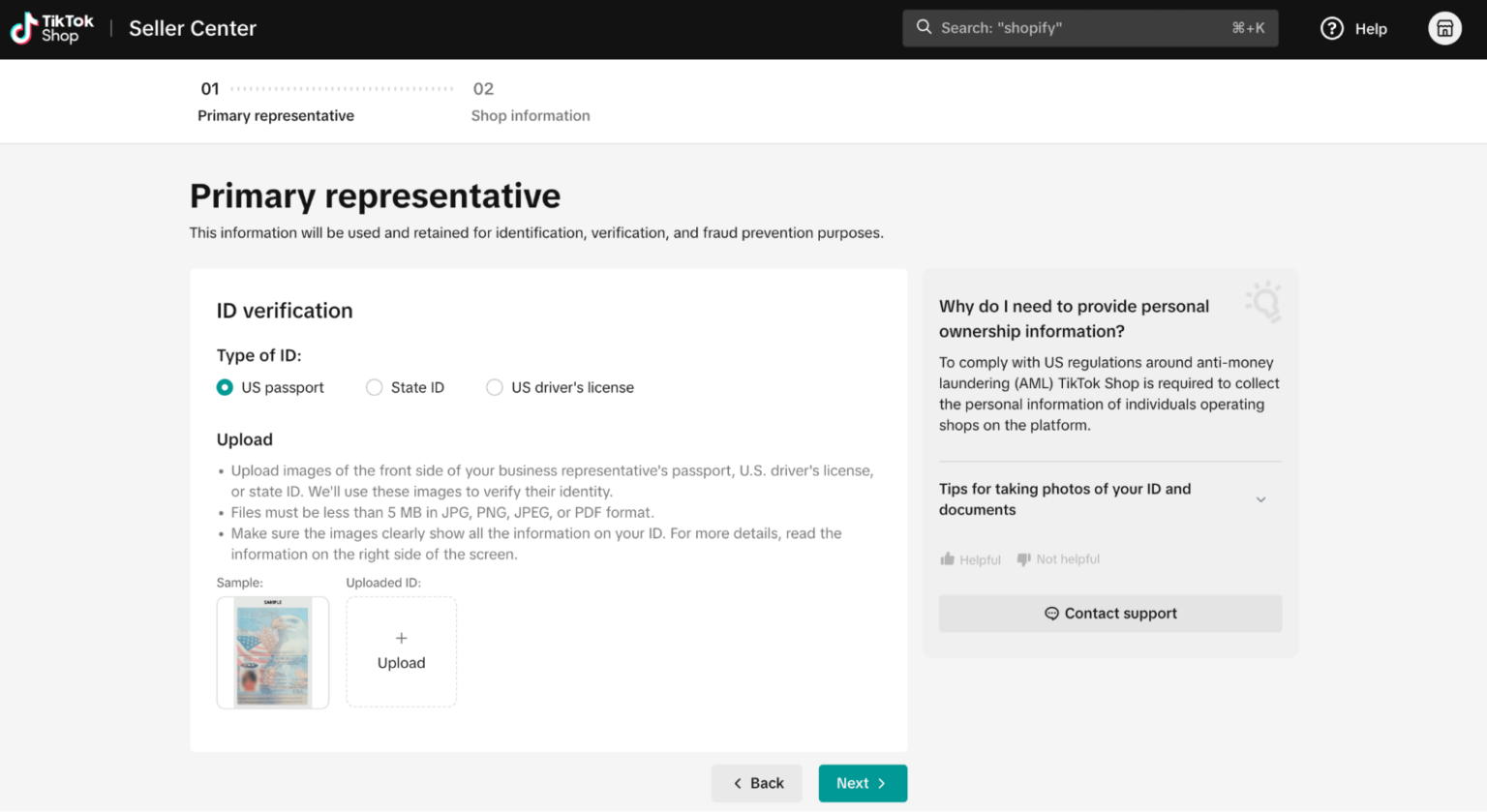
Task: Click the Back button
Action: 756,783
